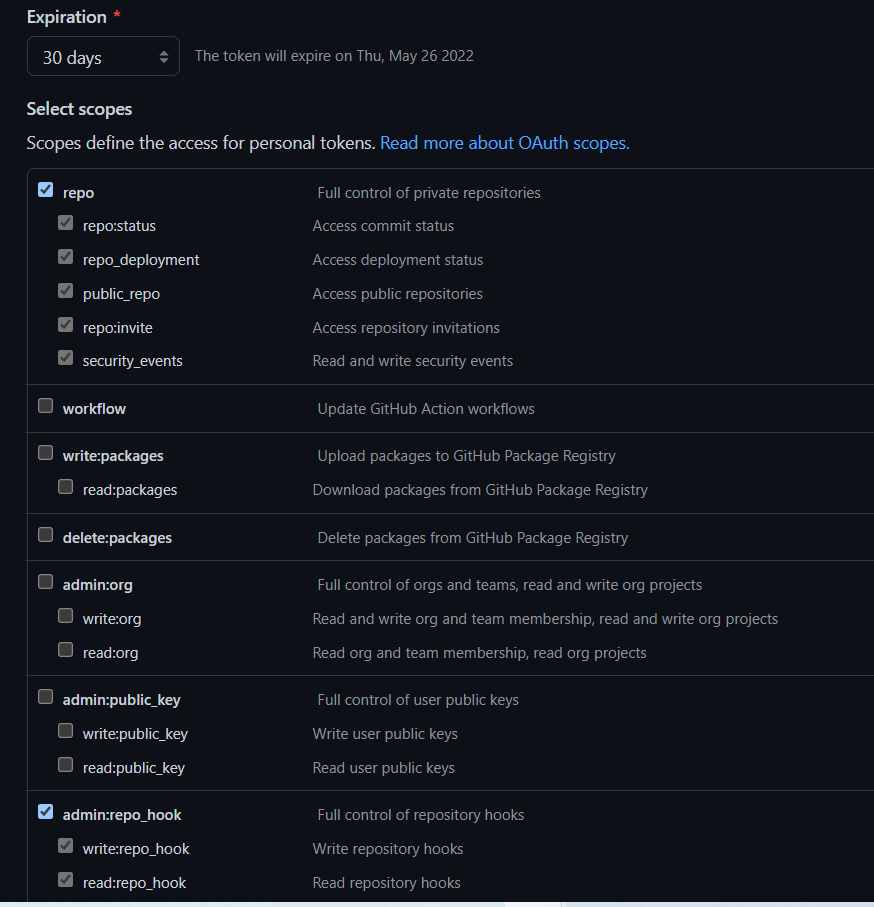The height and width of the screenshot is (907, 874).
Task: Toggle the write:repo_hook checkbox
Action: pos(66,846)
